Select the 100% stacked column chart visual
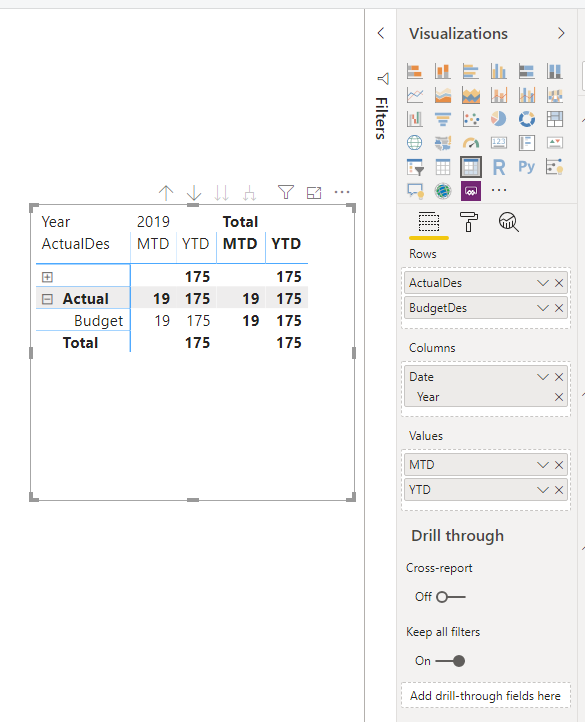The width and height of the screenshot is (585, 722). click(555, 71)
